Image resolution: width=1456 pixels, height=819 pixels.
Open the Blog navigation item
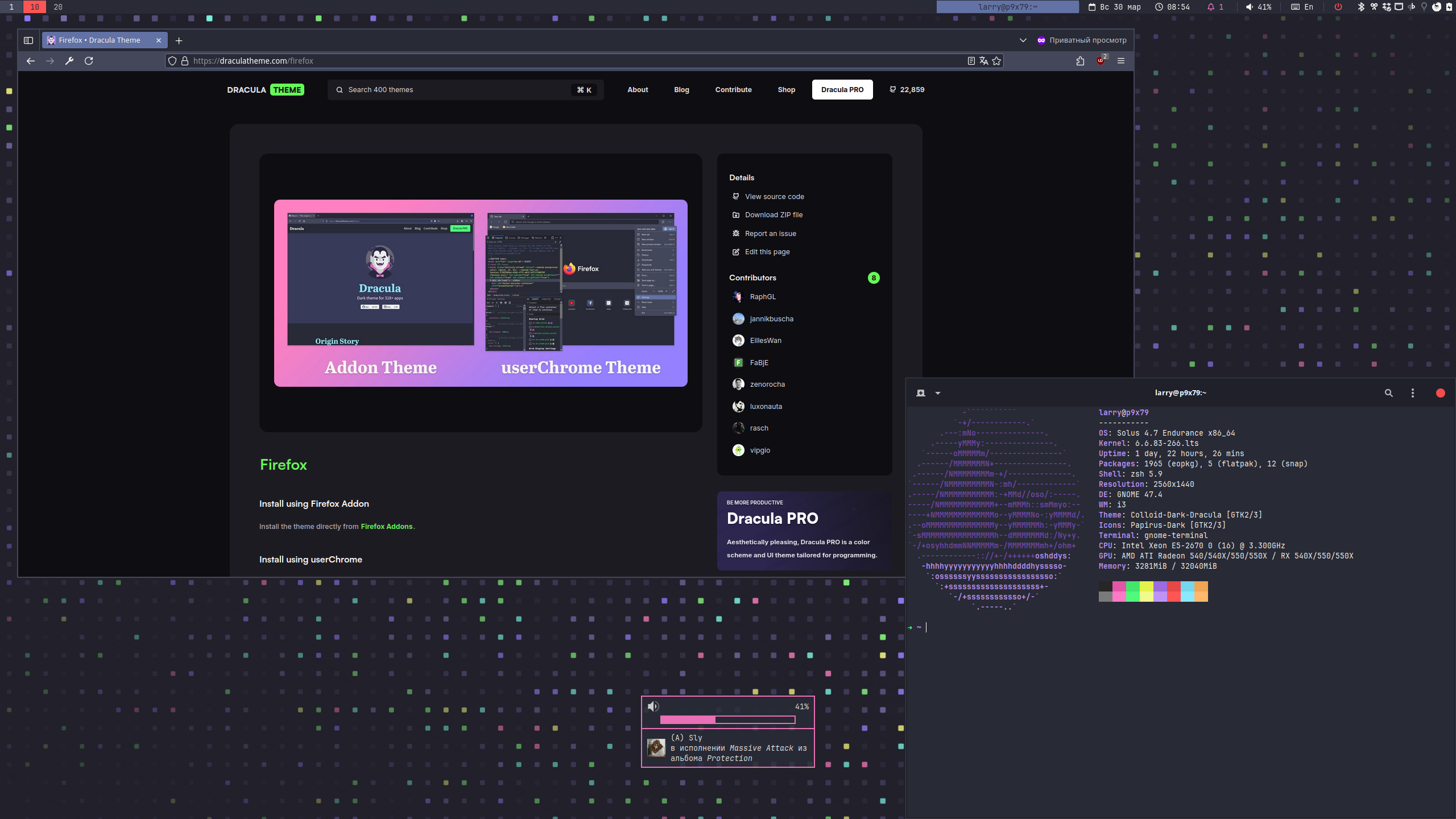pos(681,90)
